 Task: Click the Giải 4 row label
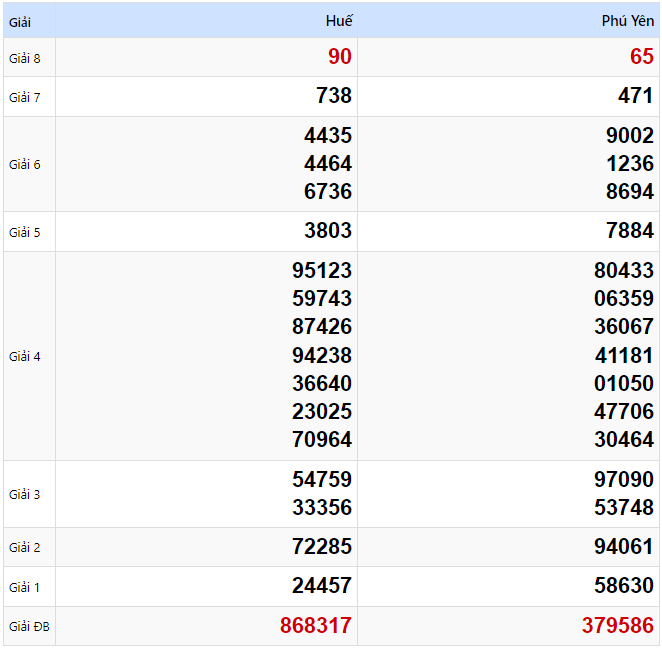(25, 356)
